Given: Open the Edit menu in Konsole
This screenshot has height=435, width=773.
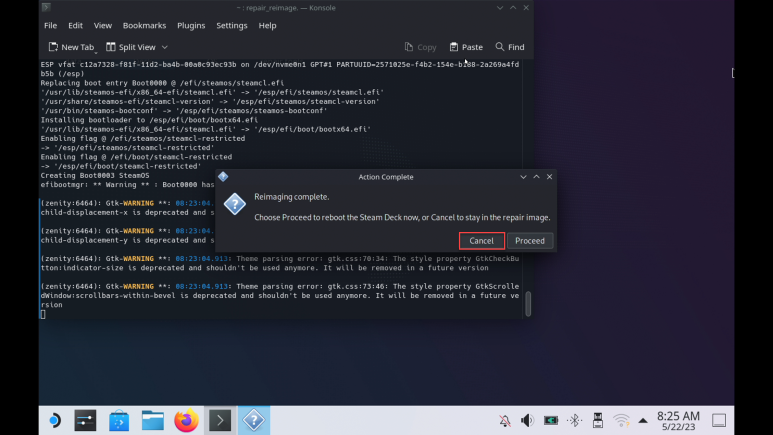Looking at the screenshot, I should click(75, 26).
